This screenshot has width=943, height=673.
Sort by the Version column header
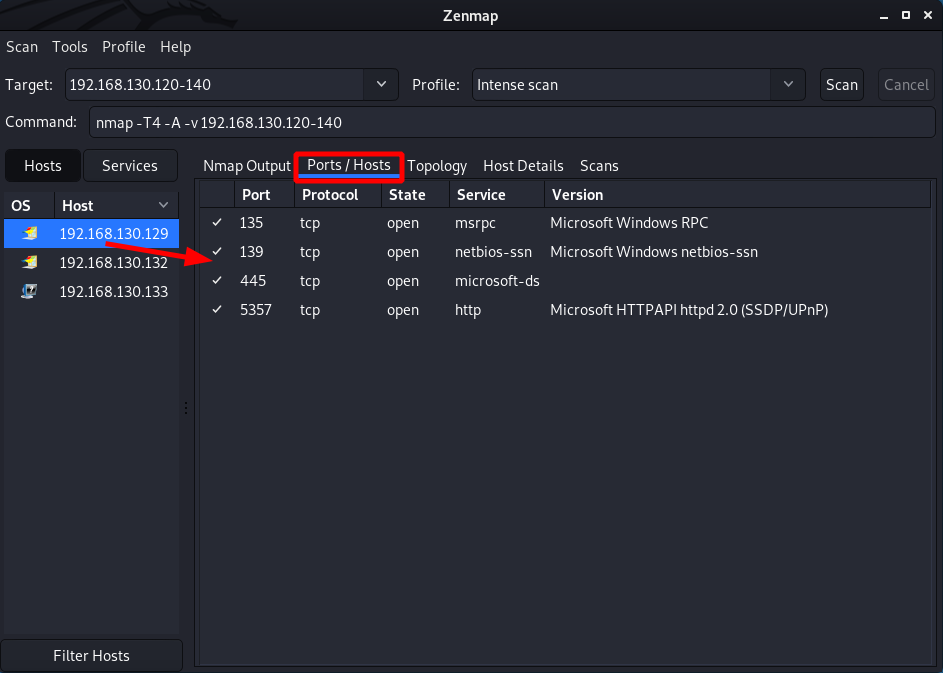point(737,195)
